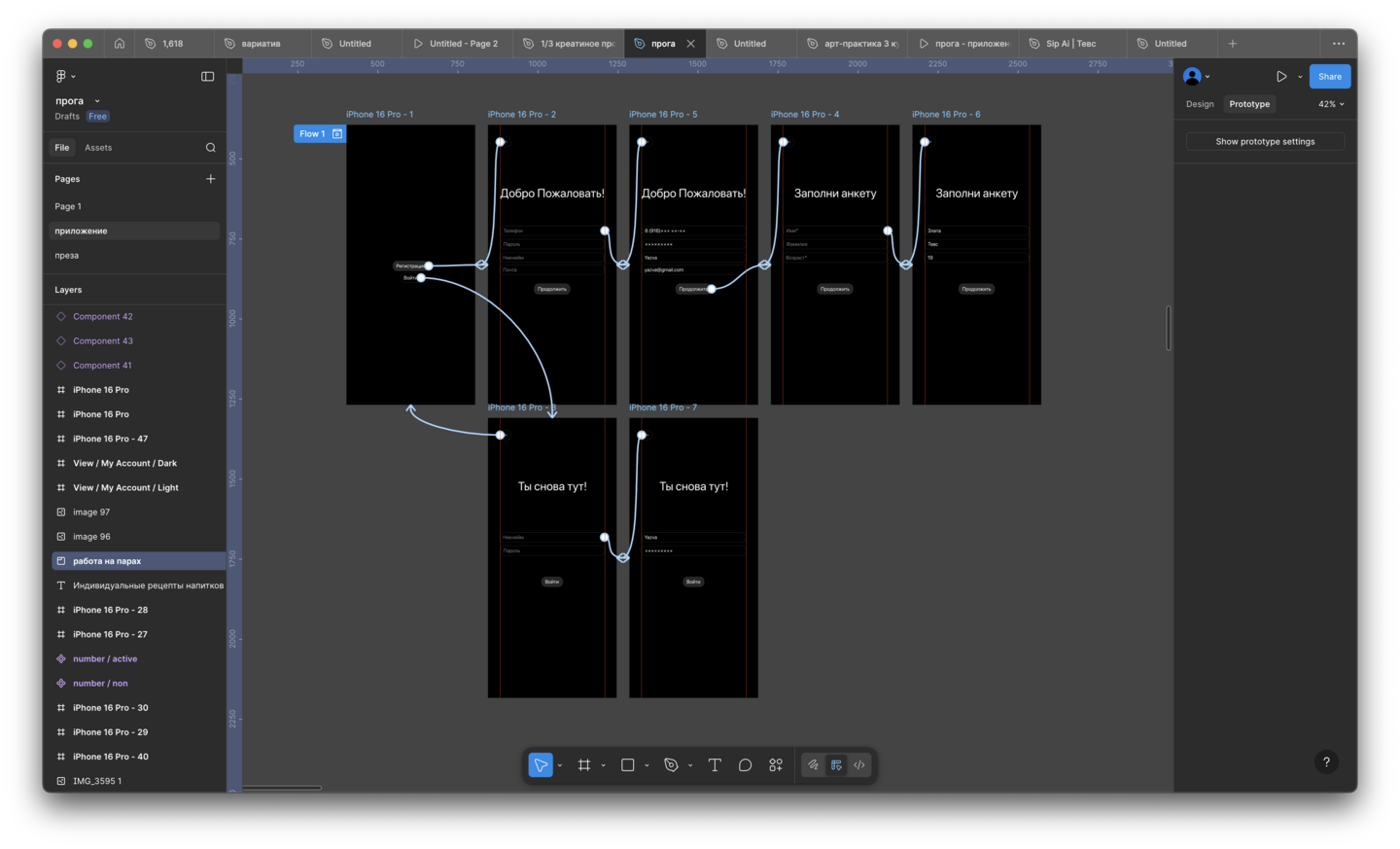Screen dimensions: 1400x849
Task: Search layers with the magnifier icon
Action: coord(210,148)
